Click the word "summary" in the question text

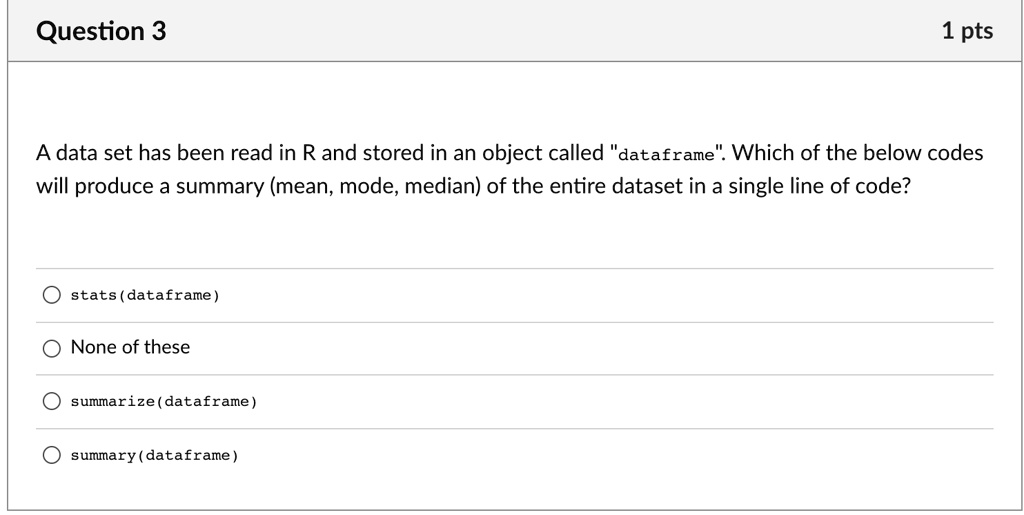[x=209, y=188]
